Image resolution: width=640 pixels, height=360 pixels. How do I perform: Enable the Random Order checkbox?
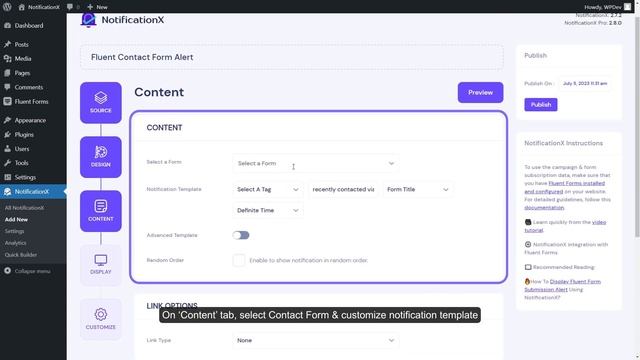(x=239, y=260)
